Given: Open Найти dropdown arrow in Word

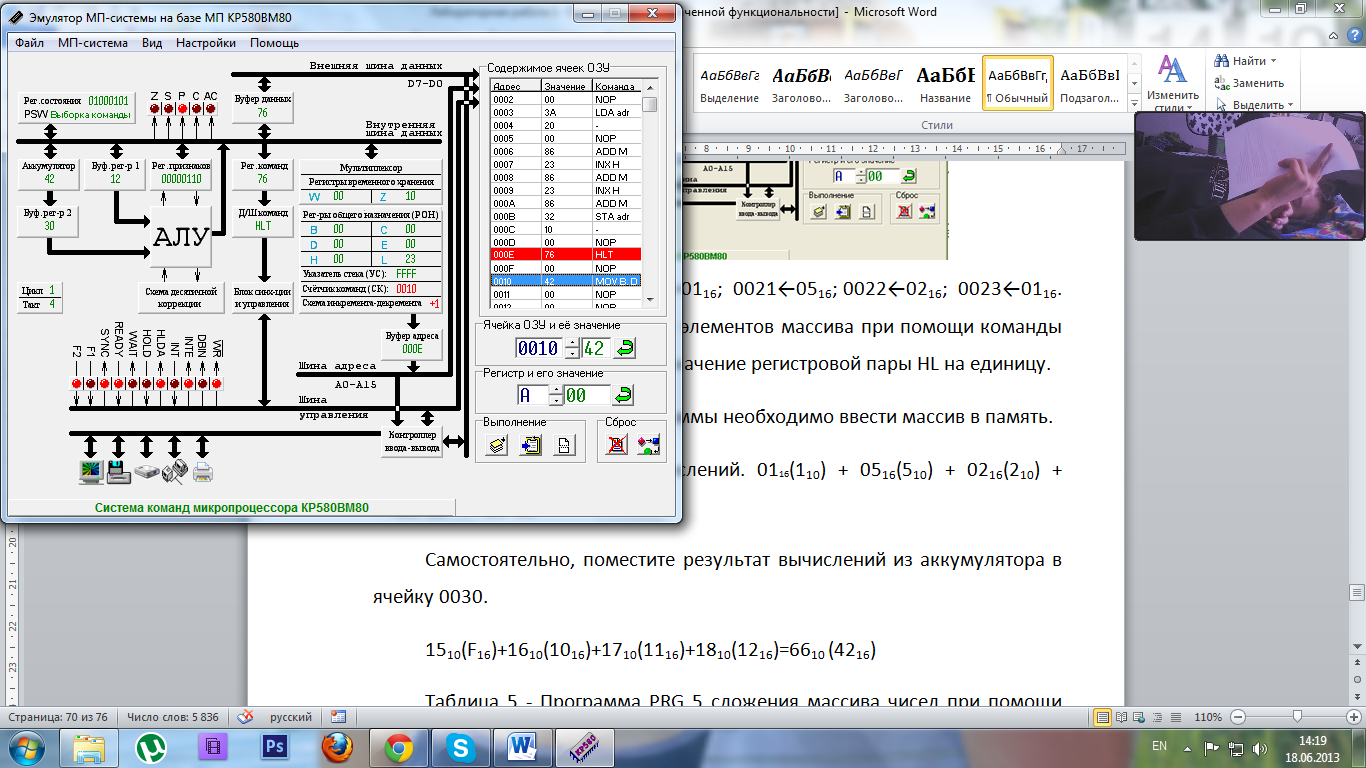Looking at the screenshot, I should coord(1274,62).
